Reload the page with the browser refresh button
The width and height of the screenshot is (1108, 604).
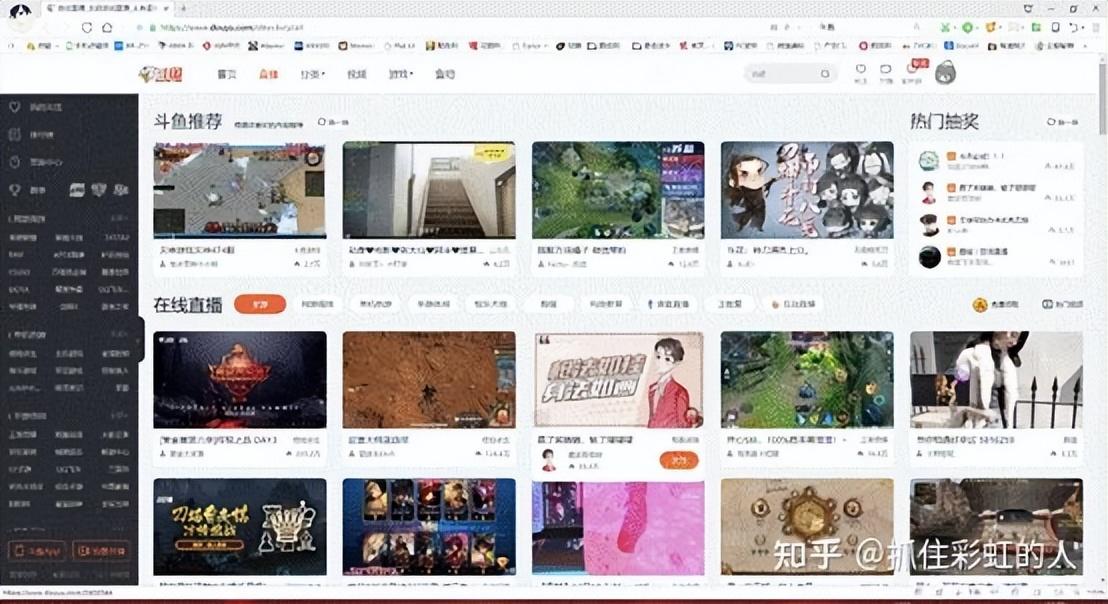pyautogui.click(x=87, y=28)
